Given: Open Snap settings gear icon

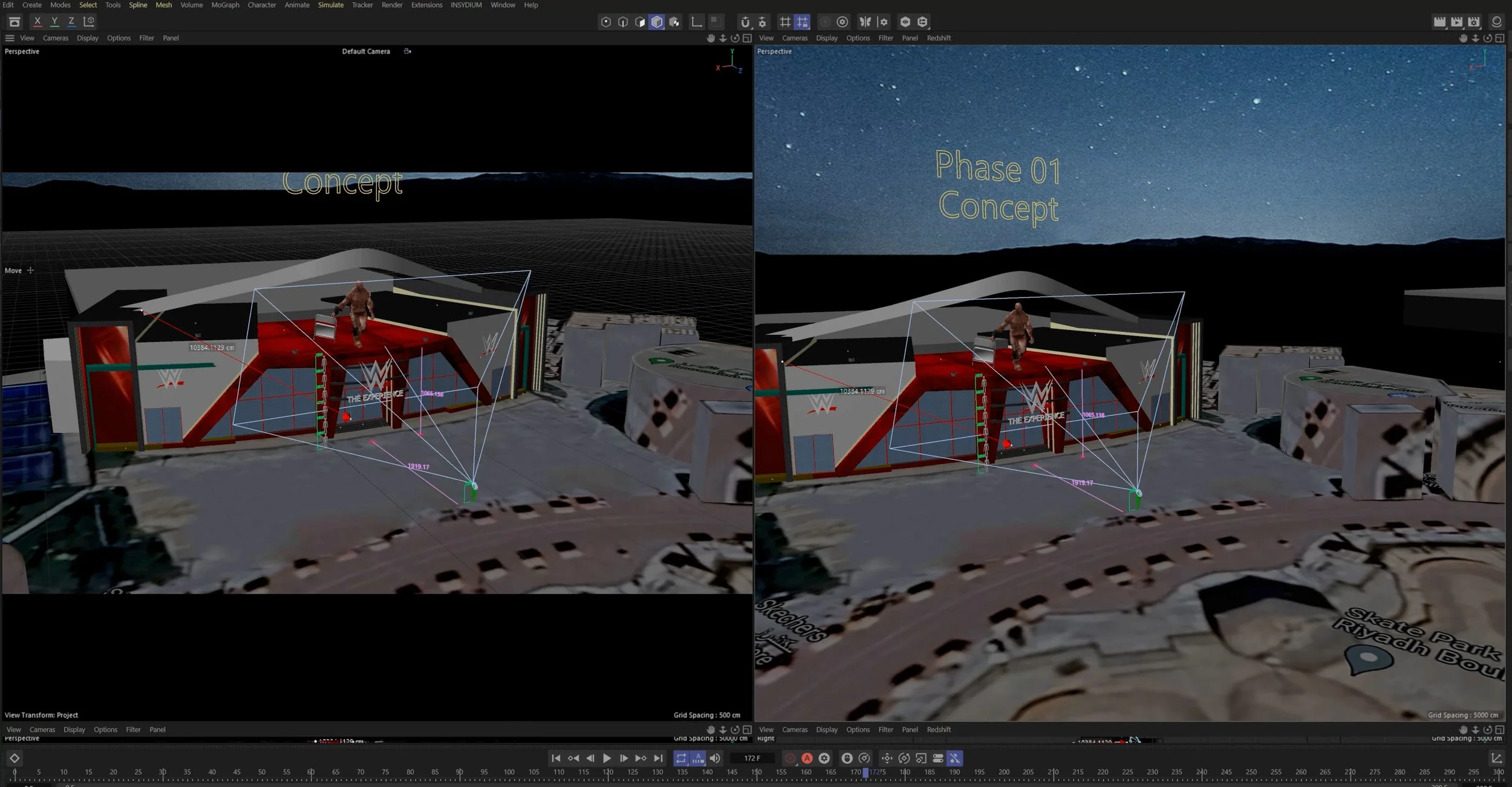Looking at the screenshot, I should point(762,22).
